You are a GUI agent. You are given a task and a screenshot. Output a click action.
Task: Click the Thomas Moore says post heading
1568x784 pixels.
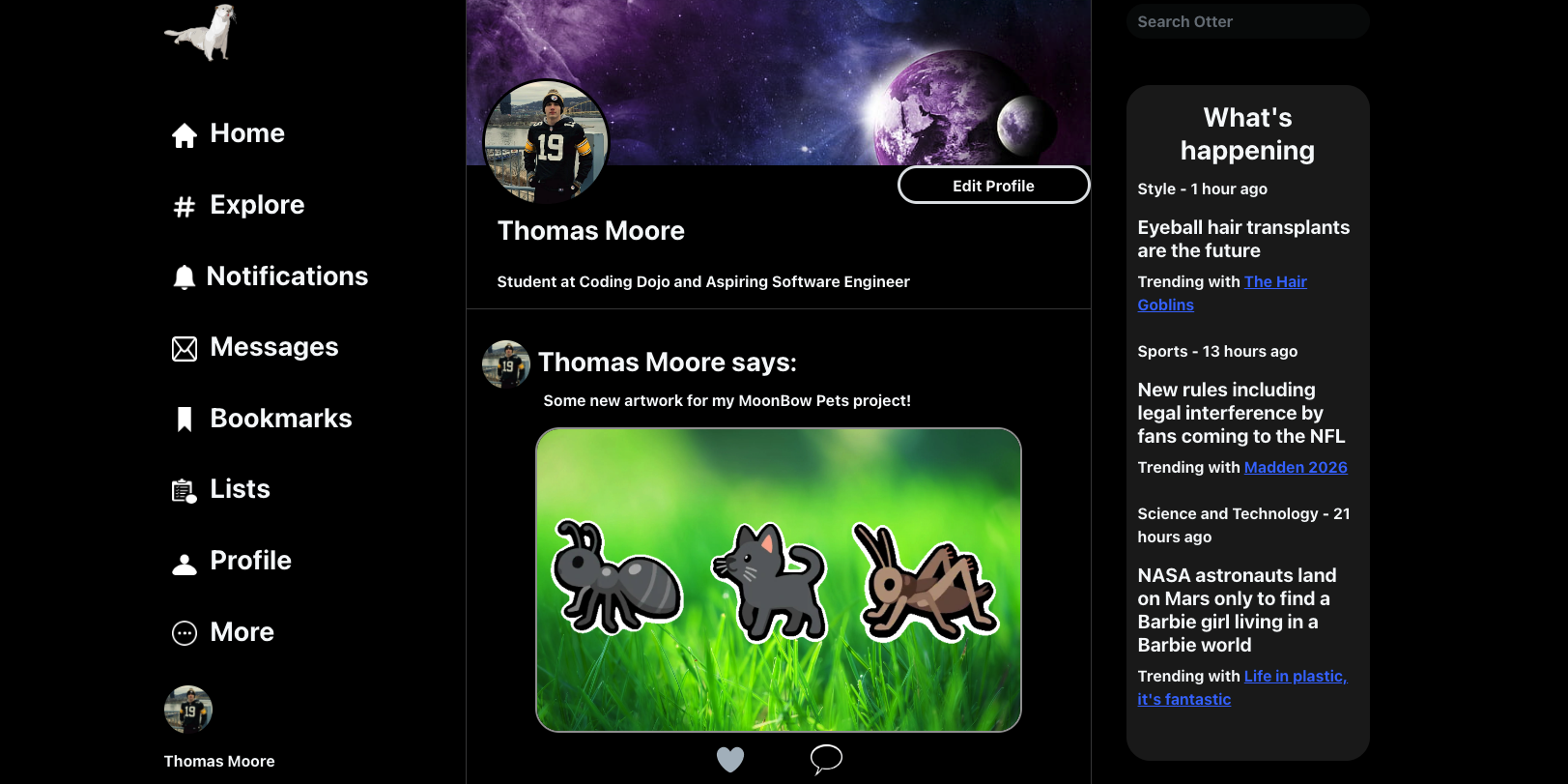(x=668, y=363)
